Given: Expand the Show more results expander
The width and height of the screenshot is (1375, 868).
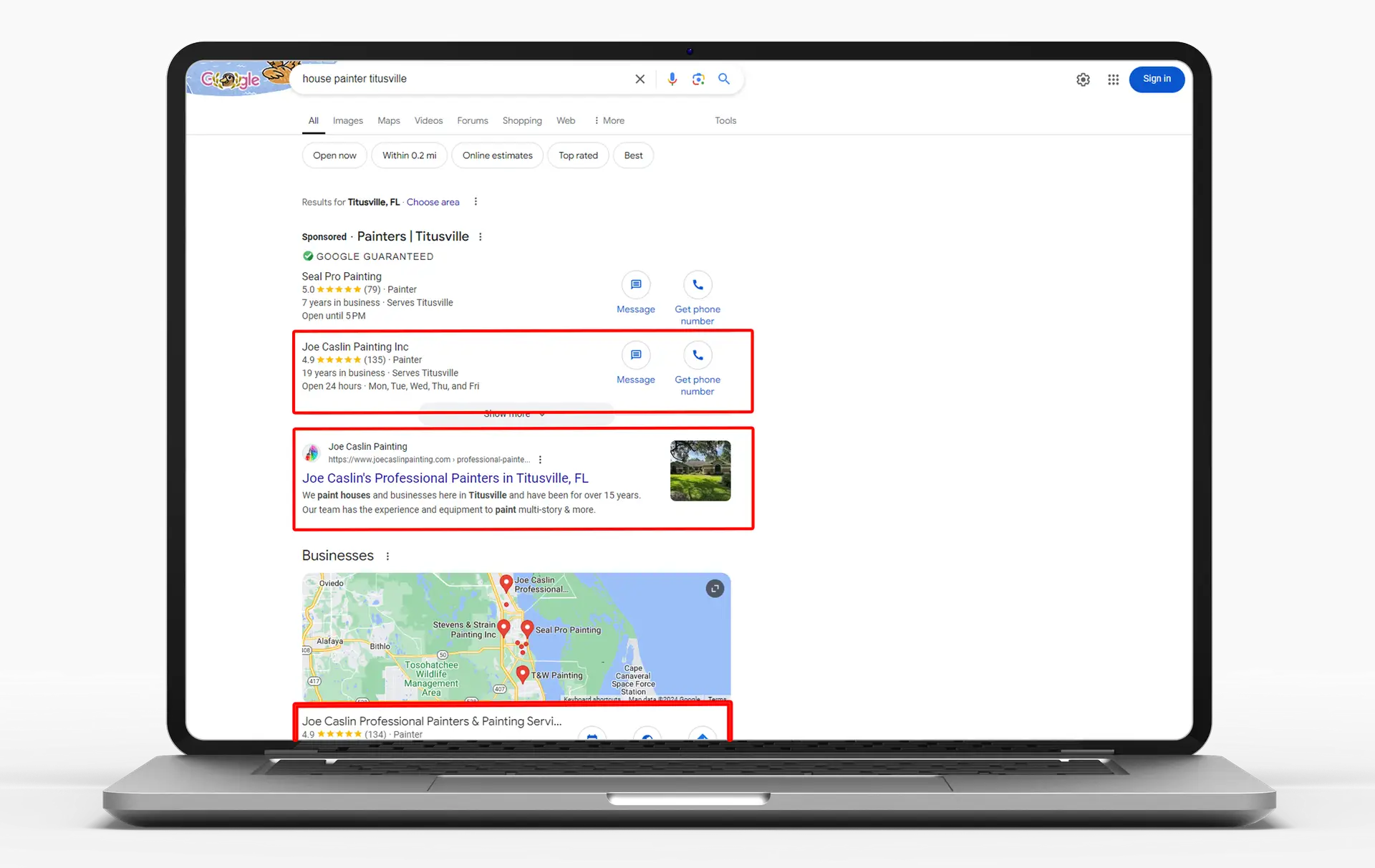Looking at the screenshot, I should [514, 414].
